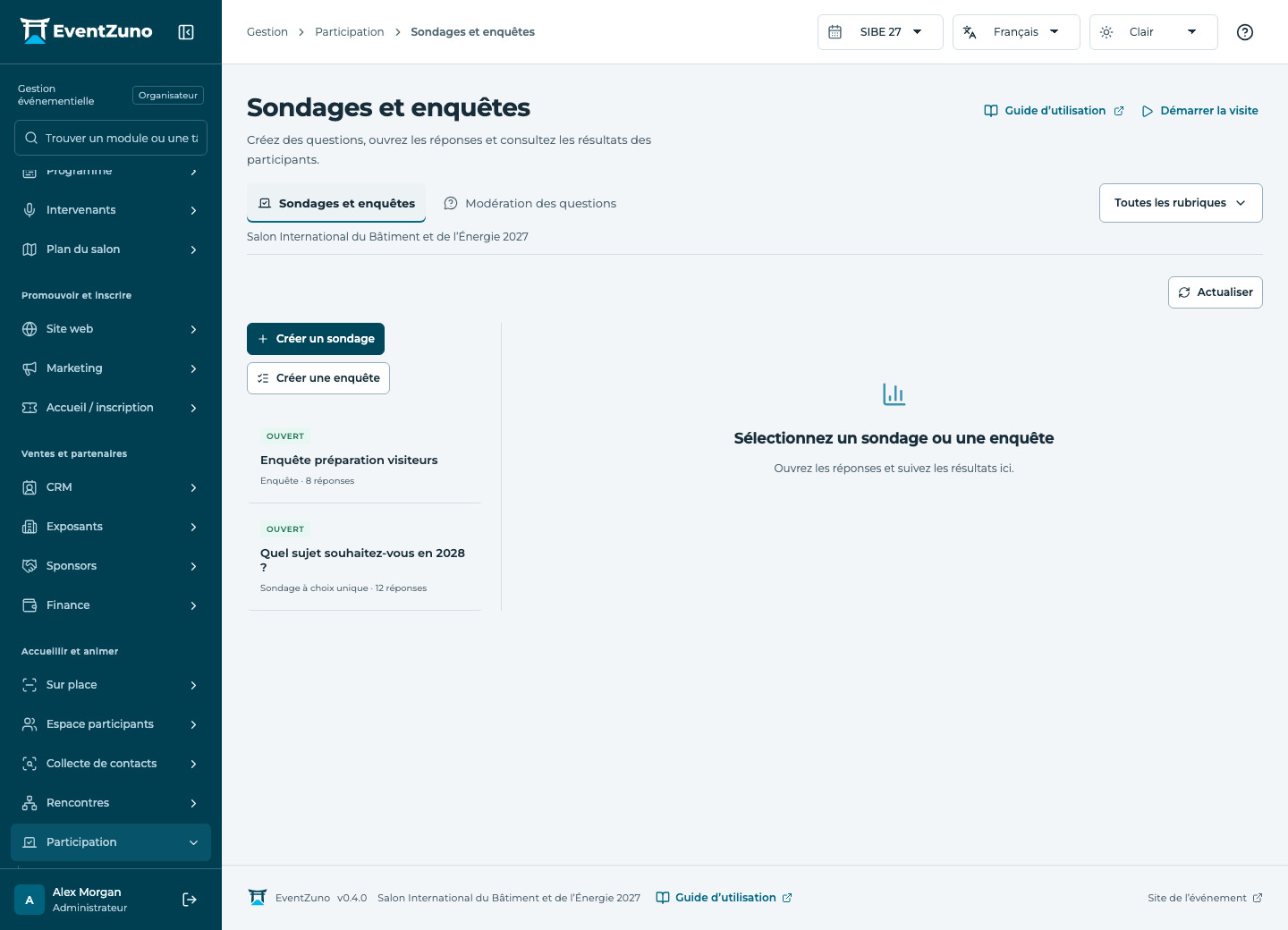Refresh the list with Actualiser

point(1215,292)
